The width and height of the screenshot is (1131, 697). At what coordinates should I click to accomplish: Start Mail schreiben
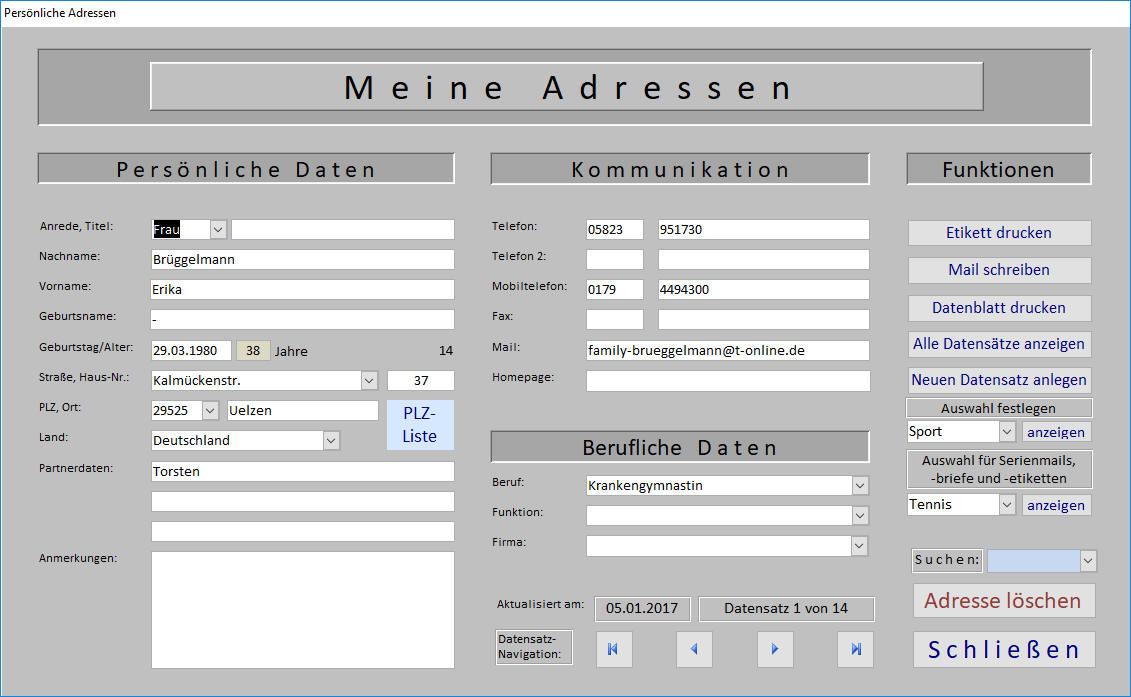click(x=999, y=270)
